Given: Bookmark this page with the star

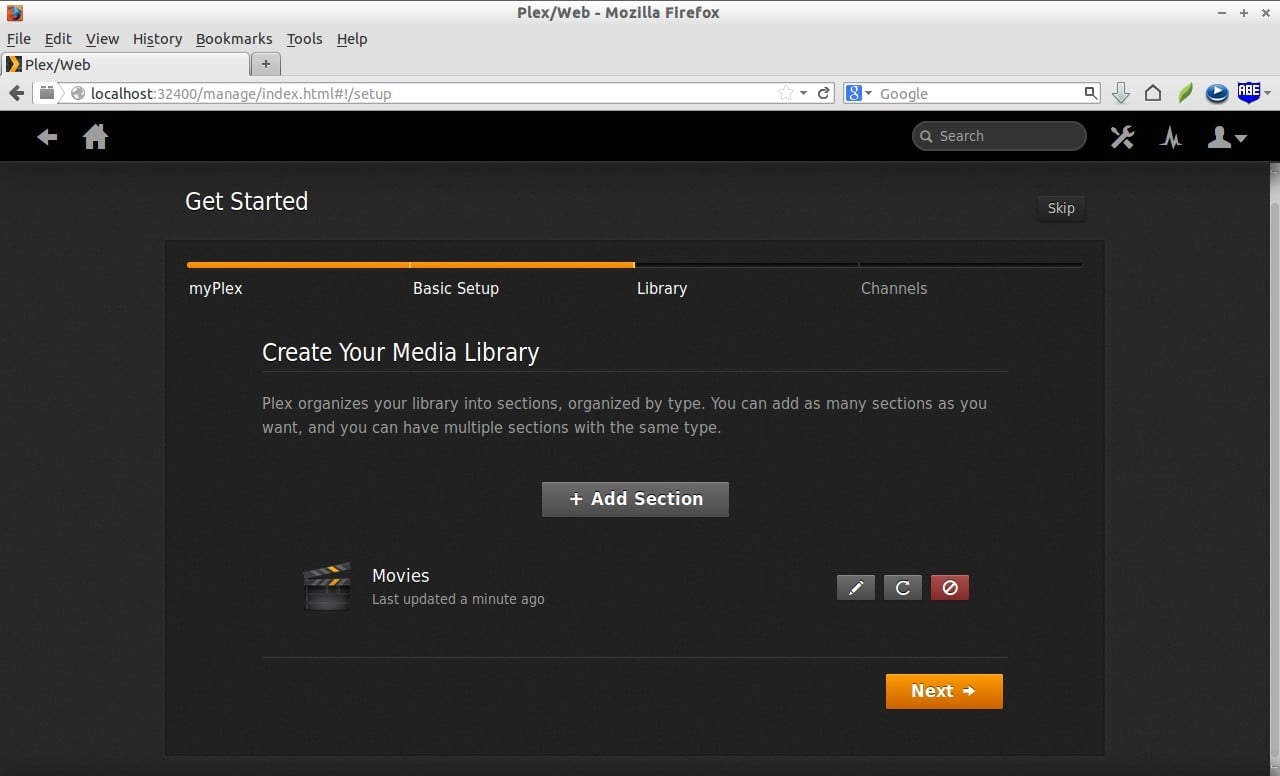Looking at the screenshot, I should (x=785, y=93).
